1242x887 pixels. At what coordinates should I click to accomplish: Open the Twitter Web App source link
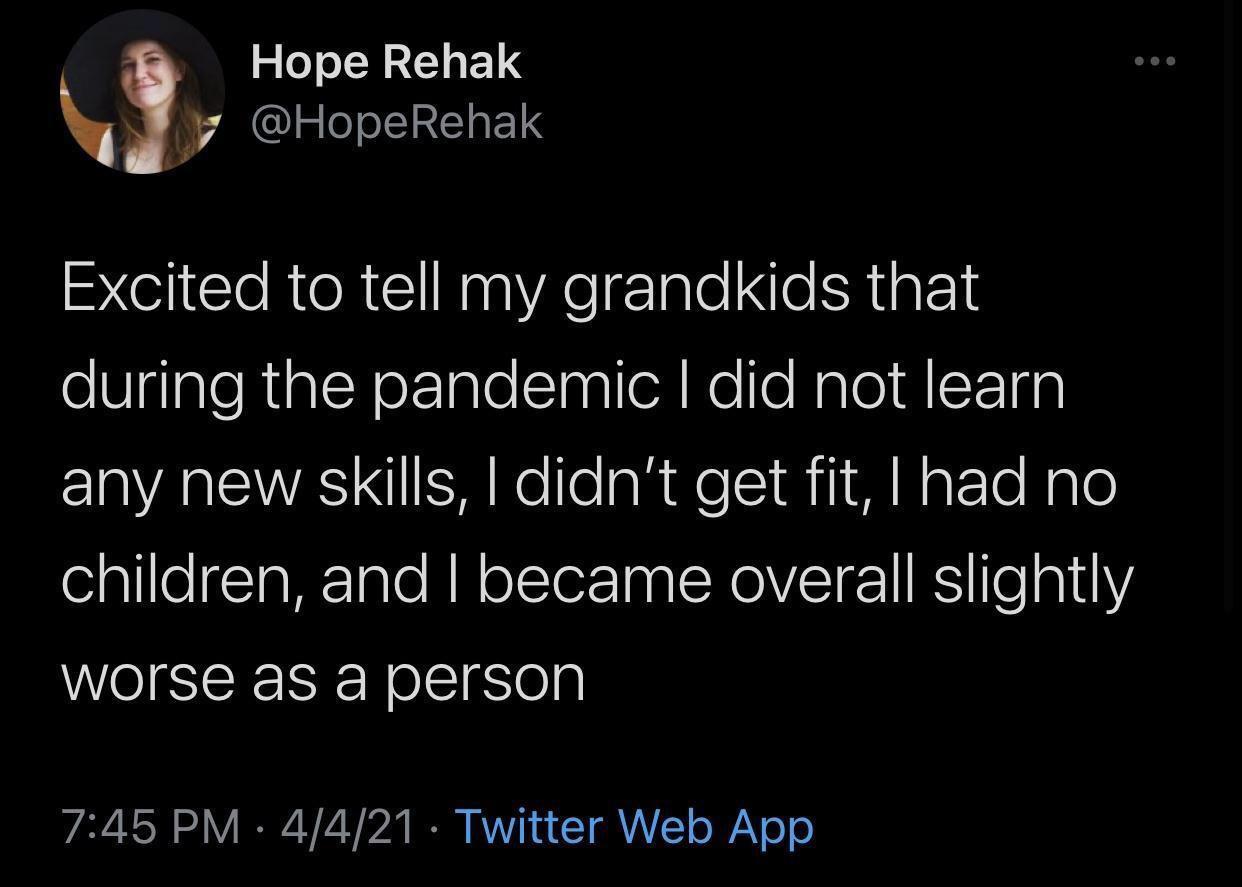click(634, 828)
